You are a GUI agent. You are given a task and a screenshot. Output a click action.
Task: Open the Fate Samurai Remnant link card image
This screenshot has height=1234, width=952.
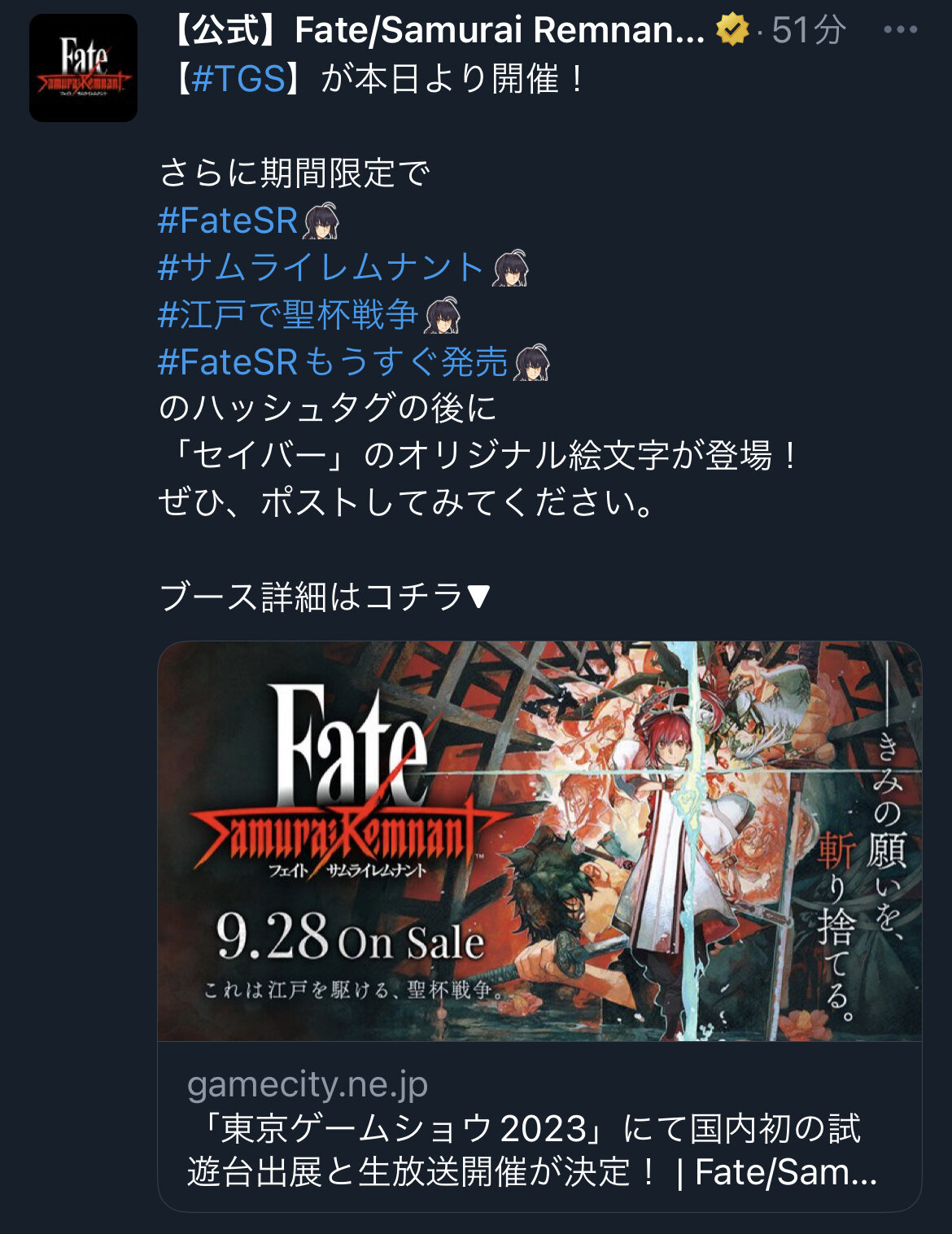(x=539, y=841)
